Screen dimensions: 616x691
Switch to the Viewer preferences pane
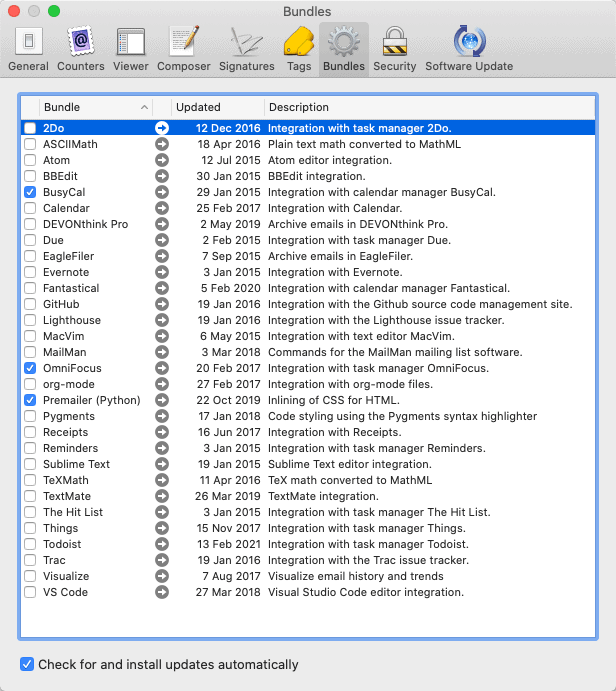pyautogui.click(x=130, y=49)
